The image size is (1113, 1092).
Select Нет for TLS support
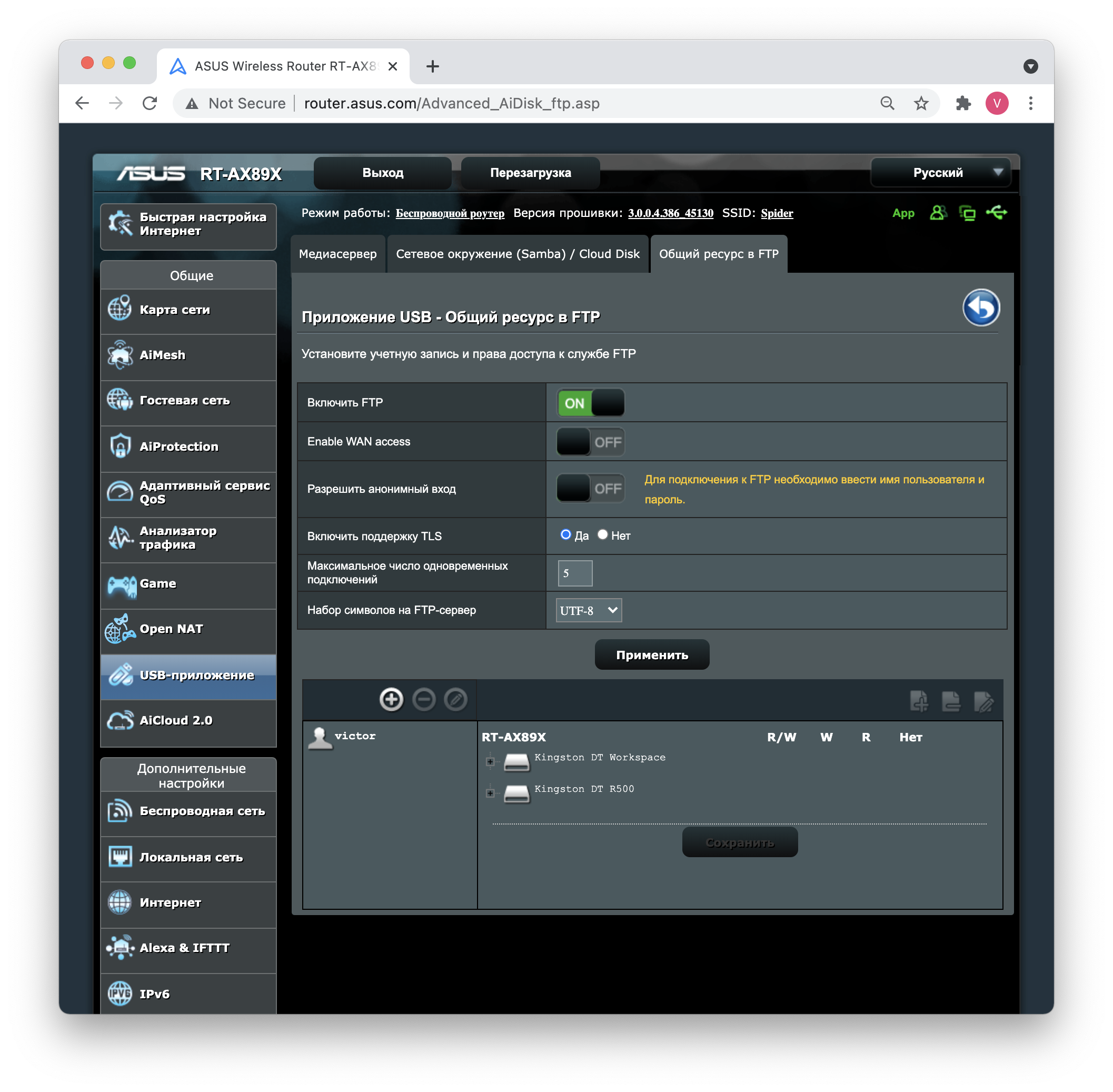point(603,535)
